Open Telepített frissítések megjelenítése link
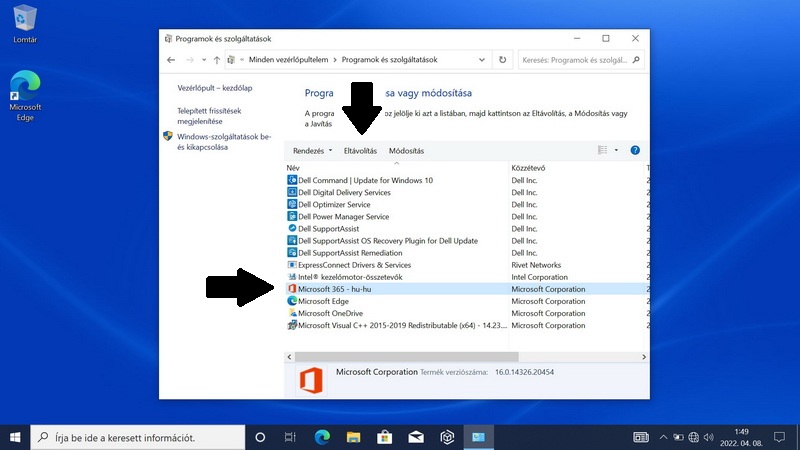Viewport: 800px width, 450px height. pos(209,116)
